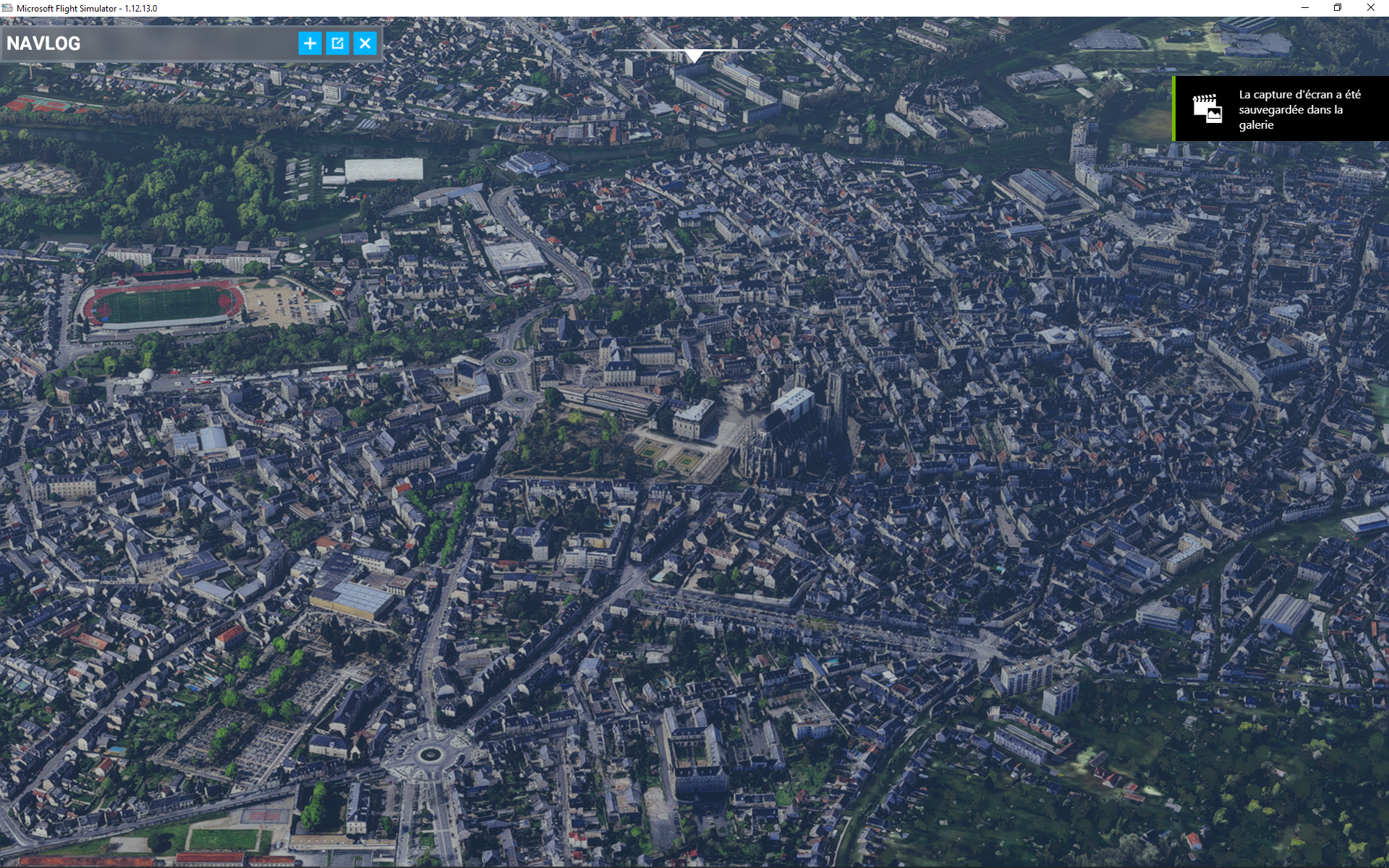
Task: Close the Flight Simulator window
Action: [x=1370, y=8]
